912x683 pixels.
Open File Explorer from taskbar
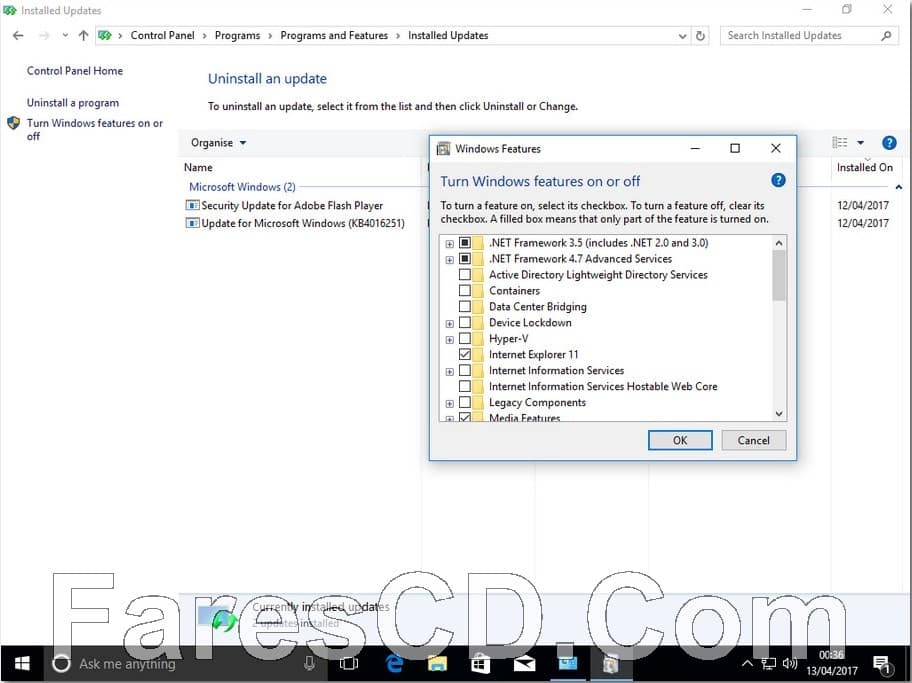[x=437, y=664]
